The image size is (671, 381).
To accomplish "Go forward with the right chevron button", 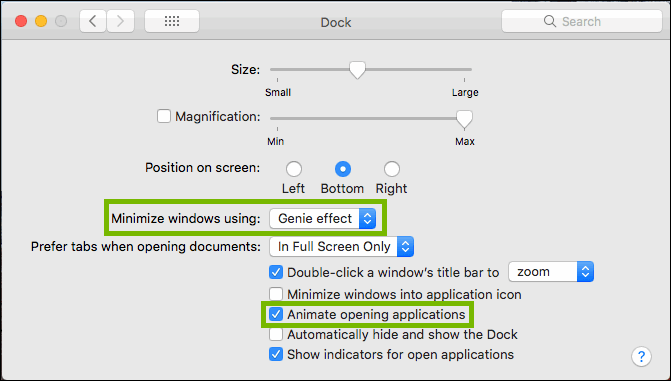I will coord(121,21).
